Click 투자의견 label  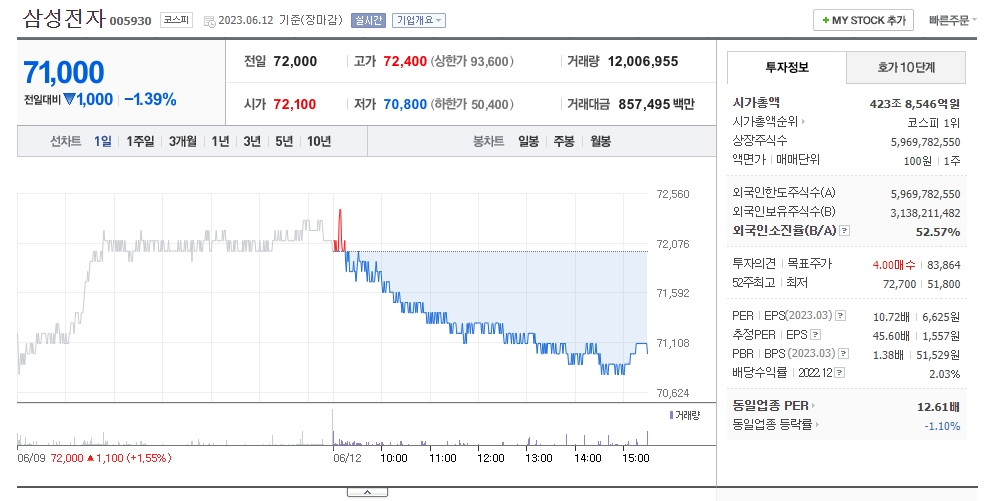coord(754,264)
